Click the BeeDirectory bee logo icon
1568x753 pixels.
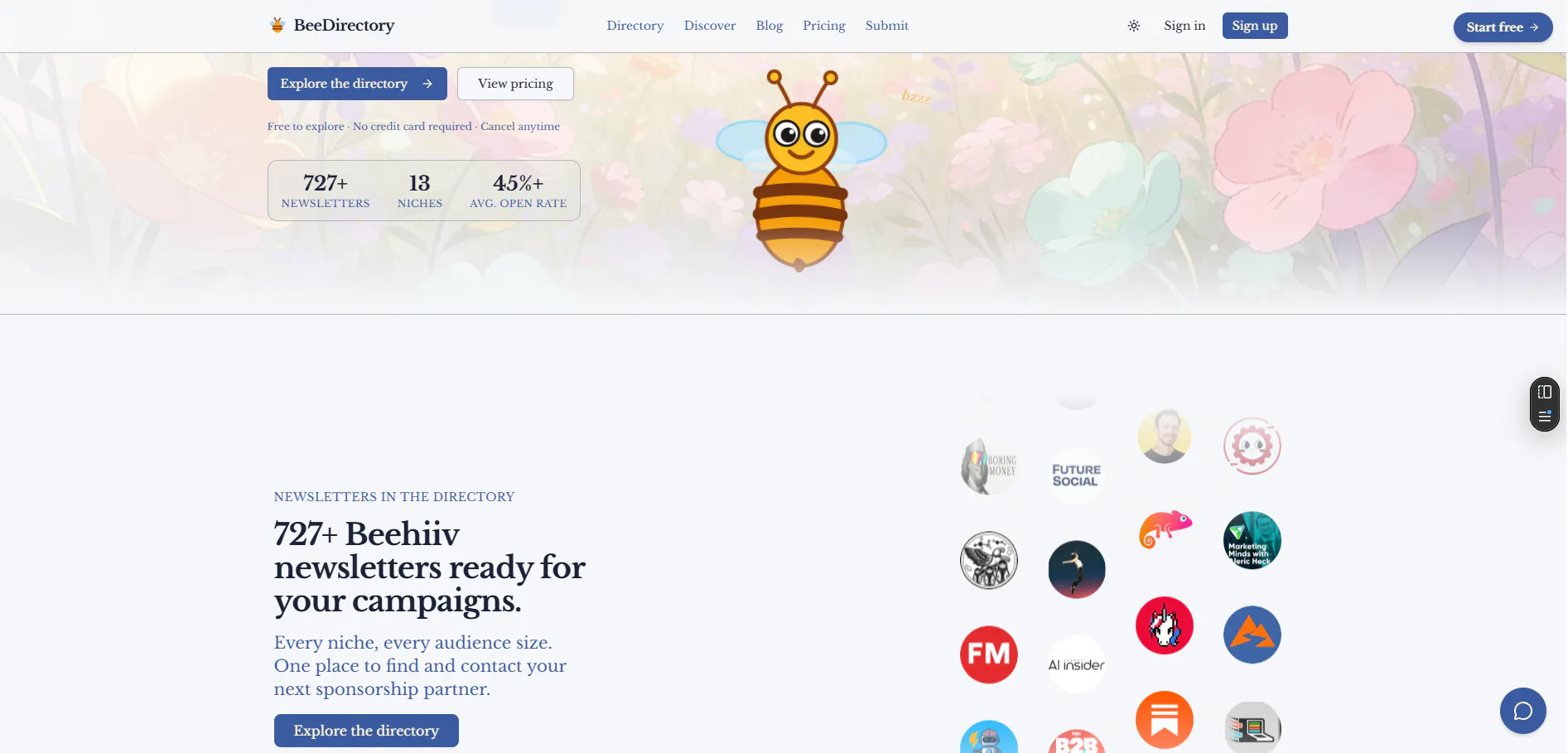[277, 25]
